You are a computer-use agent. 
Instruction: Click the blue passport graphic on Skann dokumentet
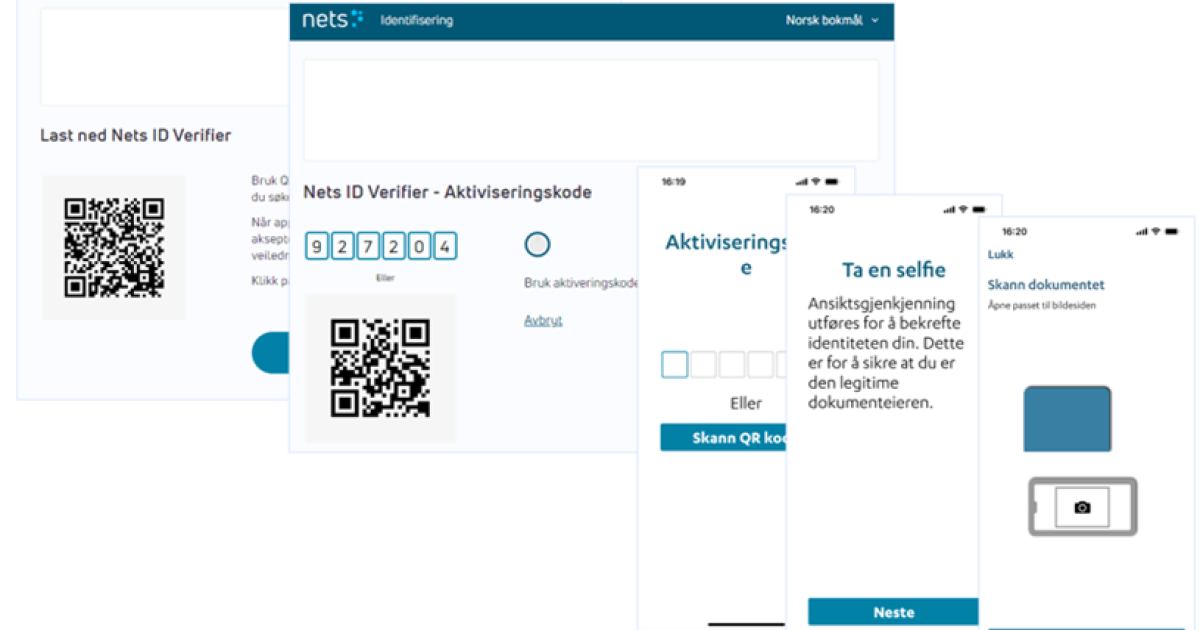[x=1067, y=419]
